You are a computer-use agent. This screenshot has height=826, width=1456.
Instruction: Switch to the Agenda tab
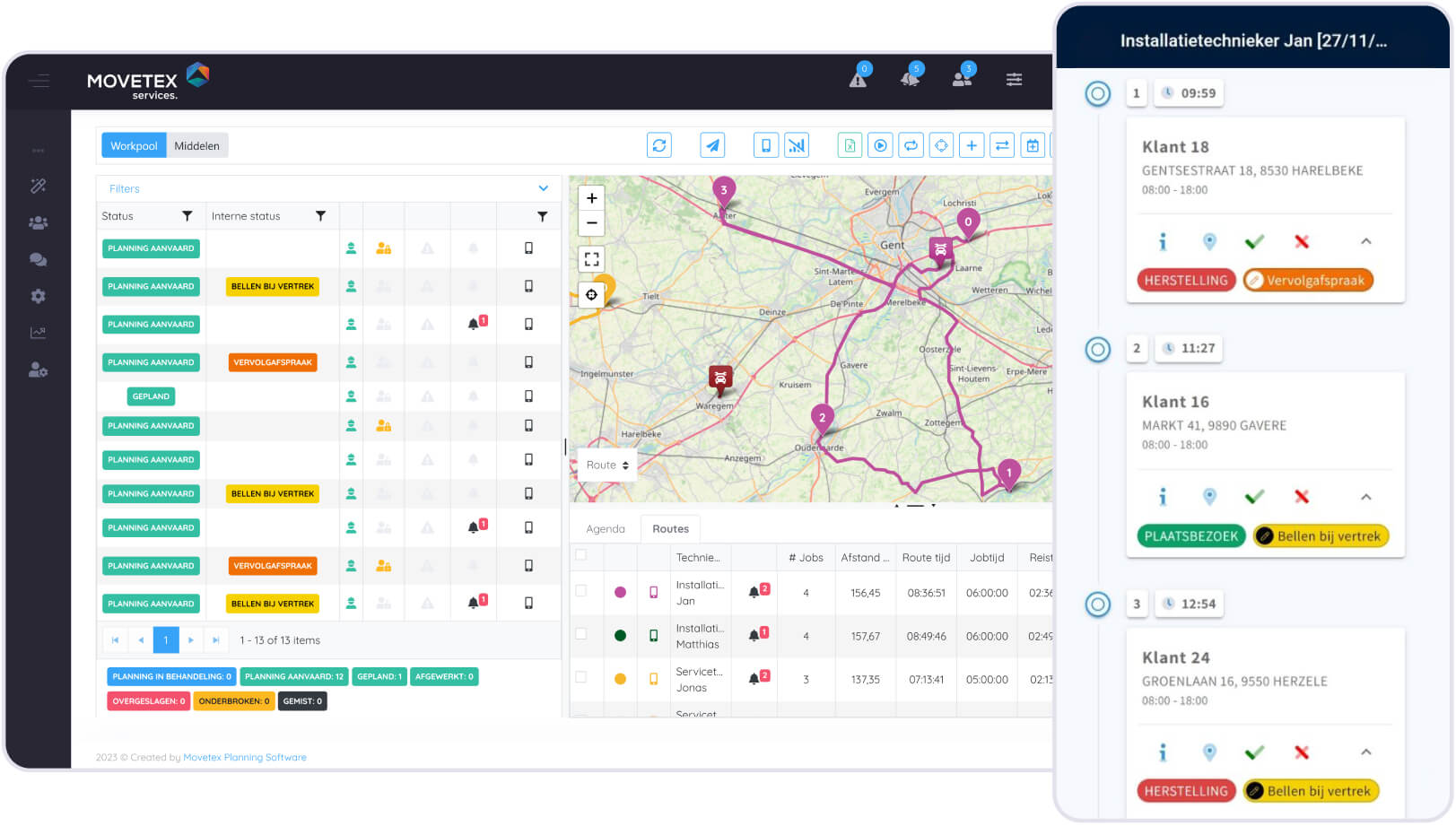606,529
